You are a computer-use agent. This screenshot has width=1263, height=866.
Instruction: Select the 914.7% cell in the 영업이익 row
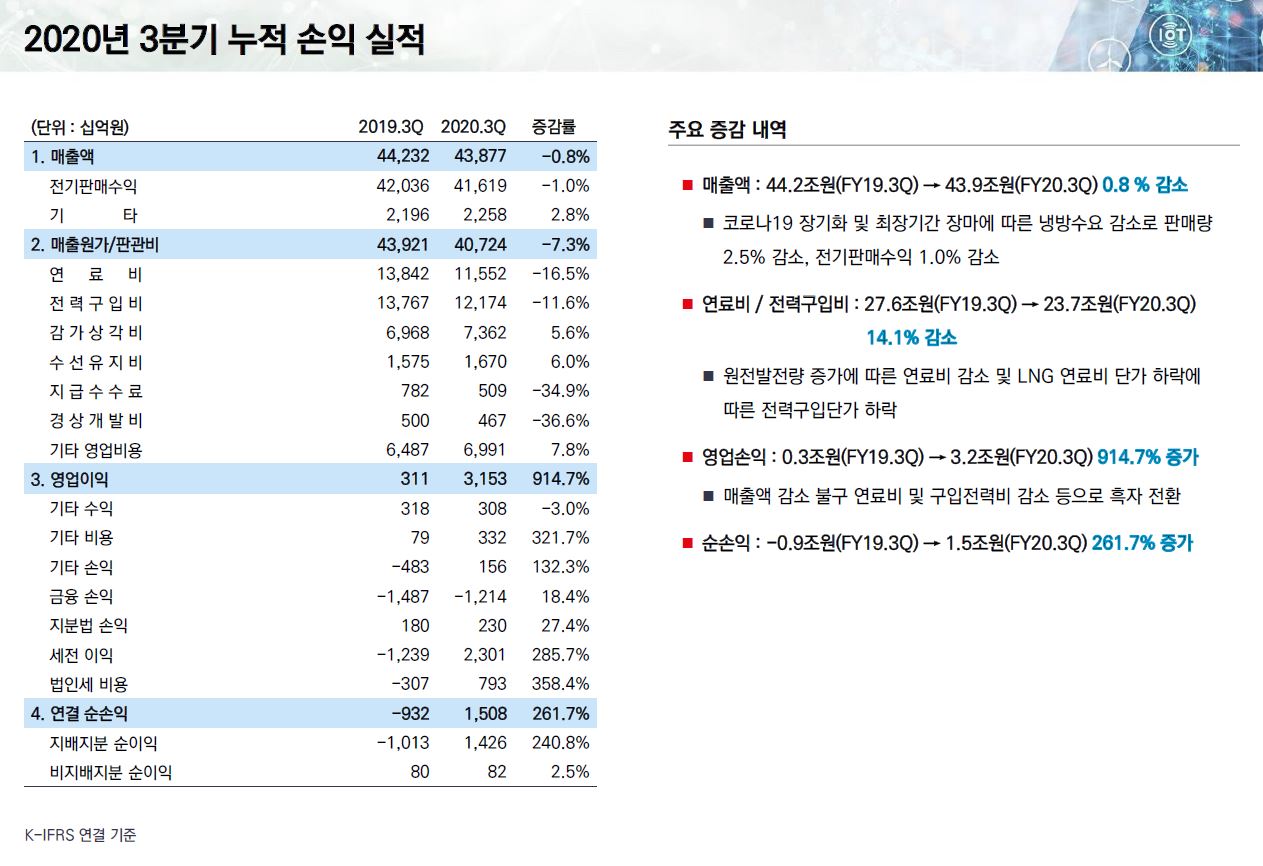(x=560, y=479)
